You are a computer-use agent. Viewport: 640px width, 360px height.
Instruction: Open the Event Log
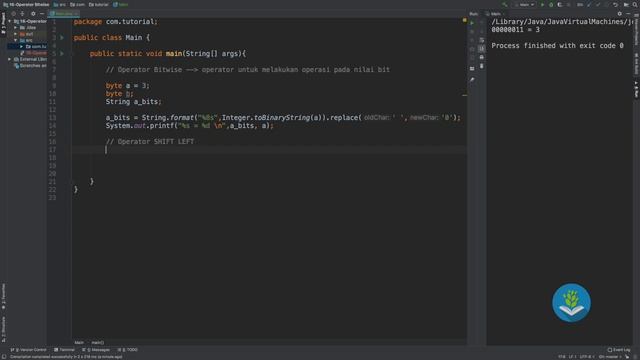pyautogui.click(x=619, y=350)
